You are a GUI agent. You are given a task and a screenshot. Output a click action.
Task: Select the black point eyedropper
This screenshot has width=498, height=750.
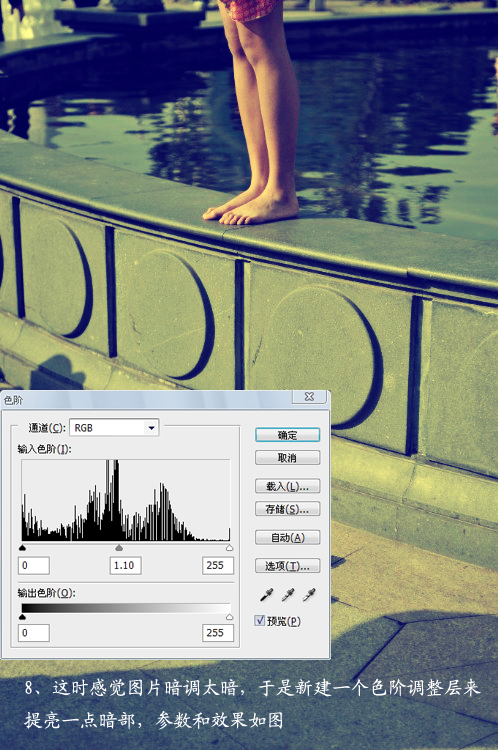pos(266,595)
